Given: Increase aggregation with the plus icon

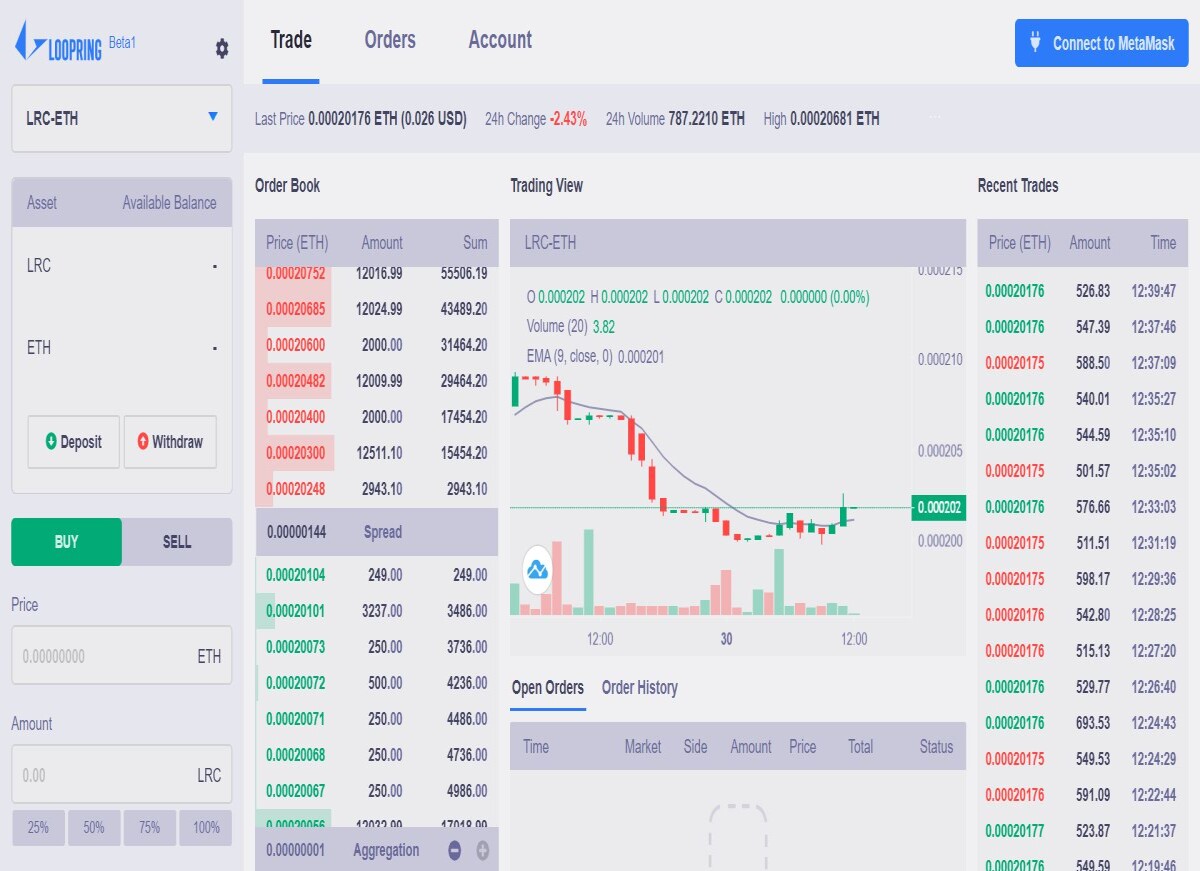Looking at the screenshot, I should (x=483, y=851).
